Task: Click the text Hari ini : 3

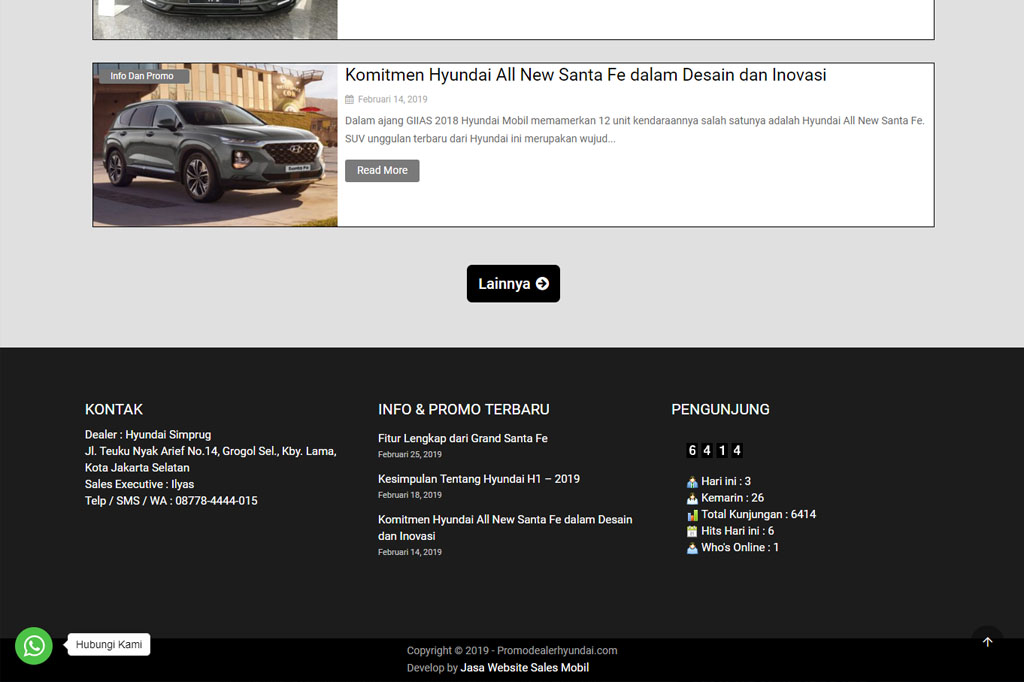Action: point(726,481)
